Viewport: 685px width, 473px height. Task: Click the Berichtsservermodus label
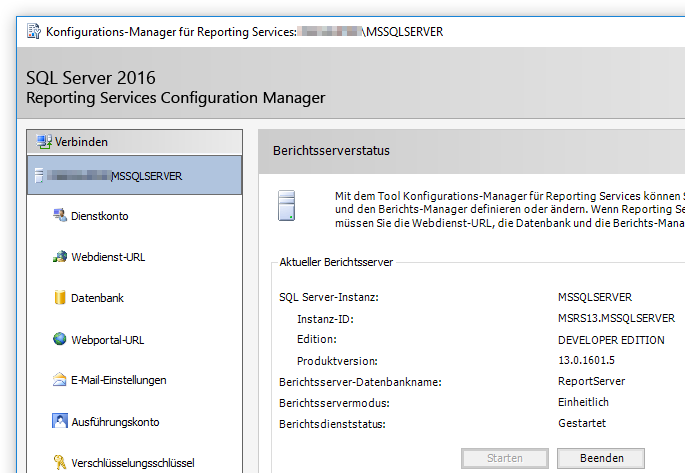pos(334,403)
